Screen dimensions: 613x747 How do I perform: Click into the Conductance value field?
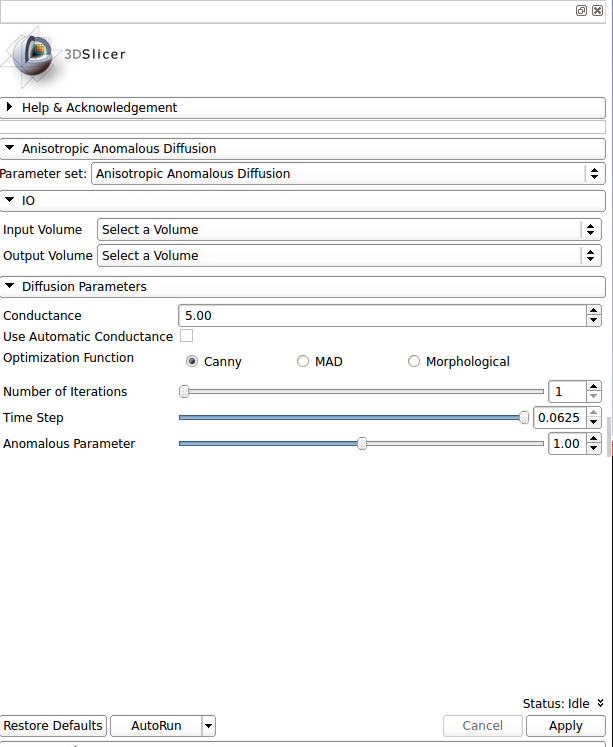(x=380, y=316)
